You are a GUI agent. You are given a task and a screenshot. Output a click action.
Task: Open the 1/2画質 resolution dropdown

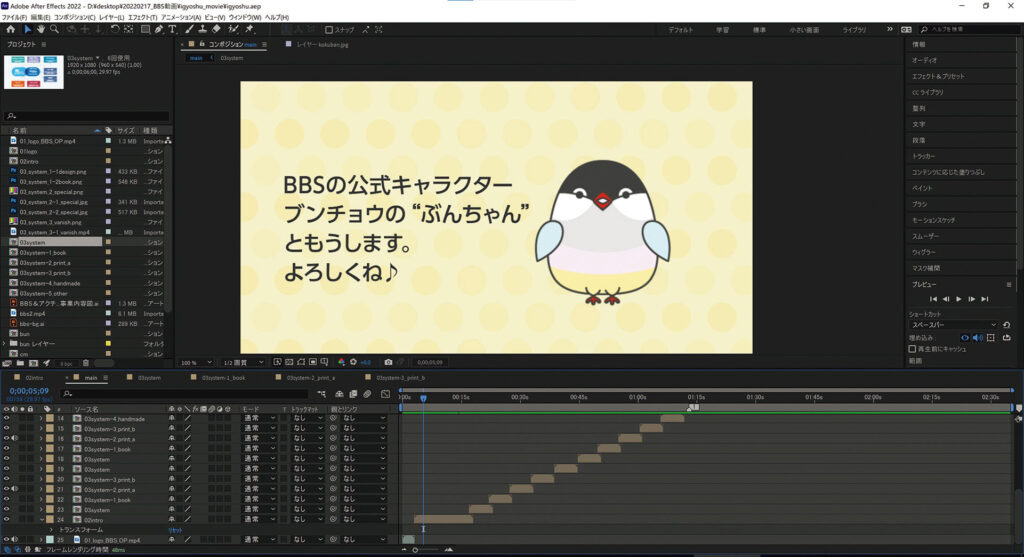click(x=239, y=361)
